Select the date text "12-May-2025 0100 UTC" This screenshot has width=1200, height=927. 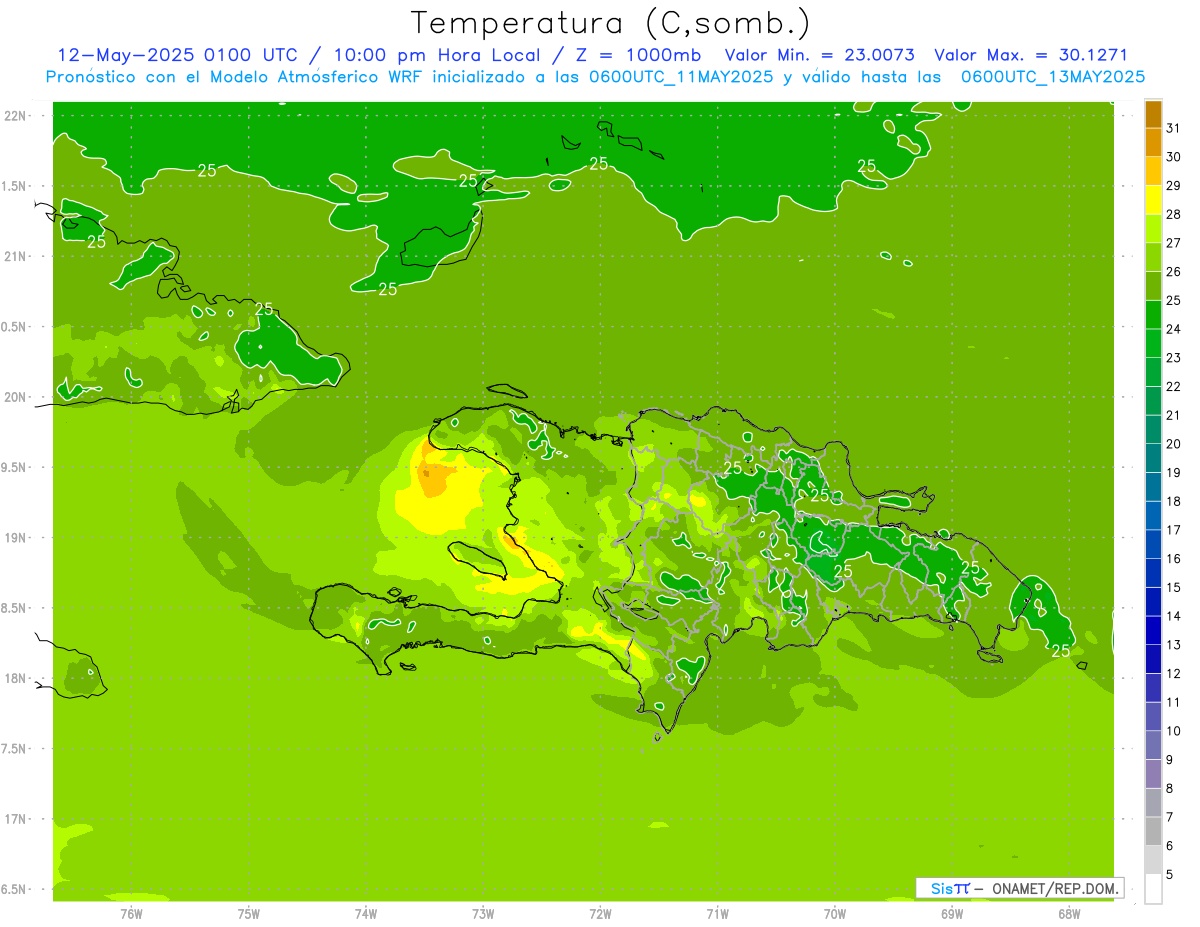coord(178,55)
